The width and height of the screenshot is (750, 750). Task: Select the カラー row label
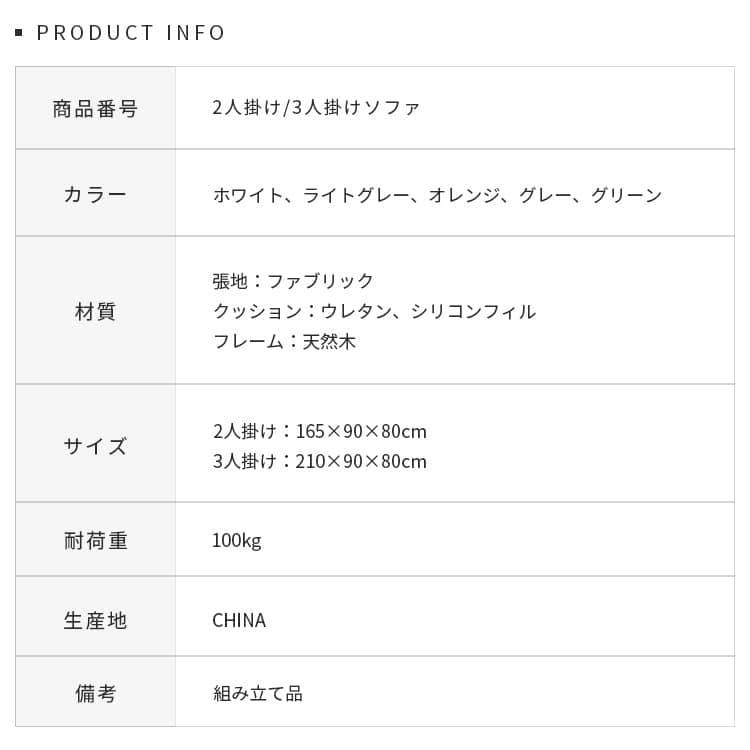(x=95, y=195)
